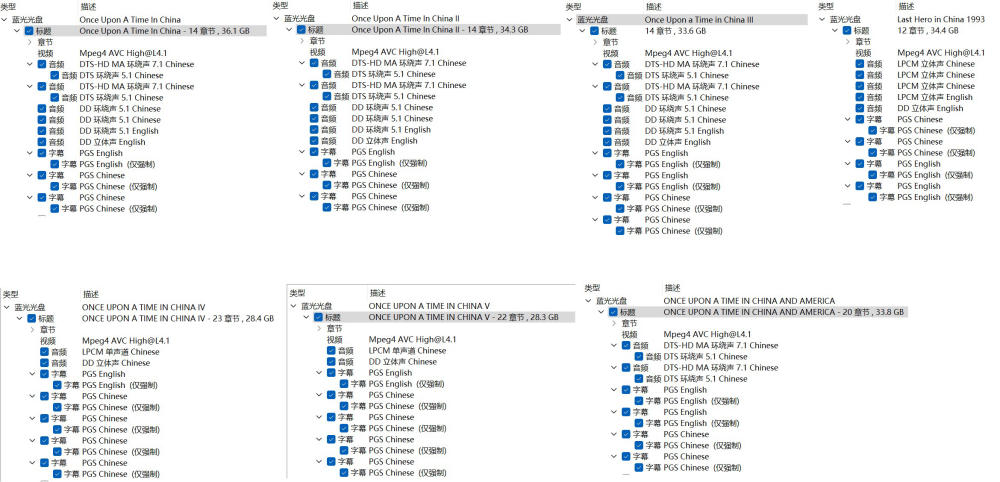Disable DD 5.1 English audio in the 36.1 GB title

42,131
